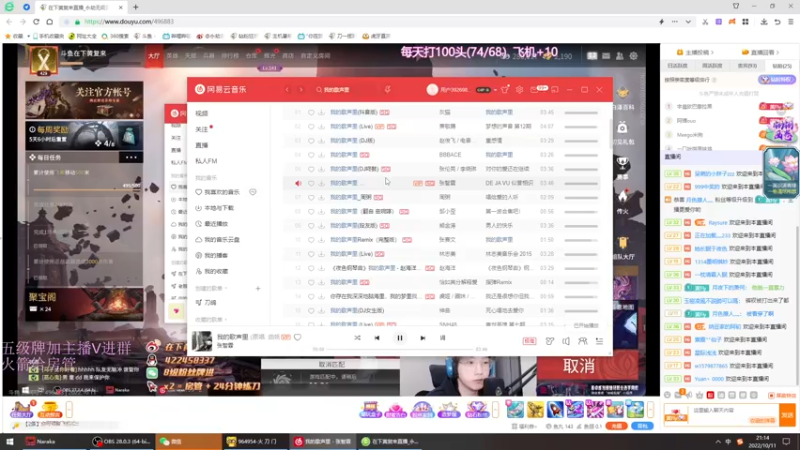Open the now-playing album cover thumbnail
Image resolution: width=800 pixels, height=450 pixels.
[x=202, y=341]
